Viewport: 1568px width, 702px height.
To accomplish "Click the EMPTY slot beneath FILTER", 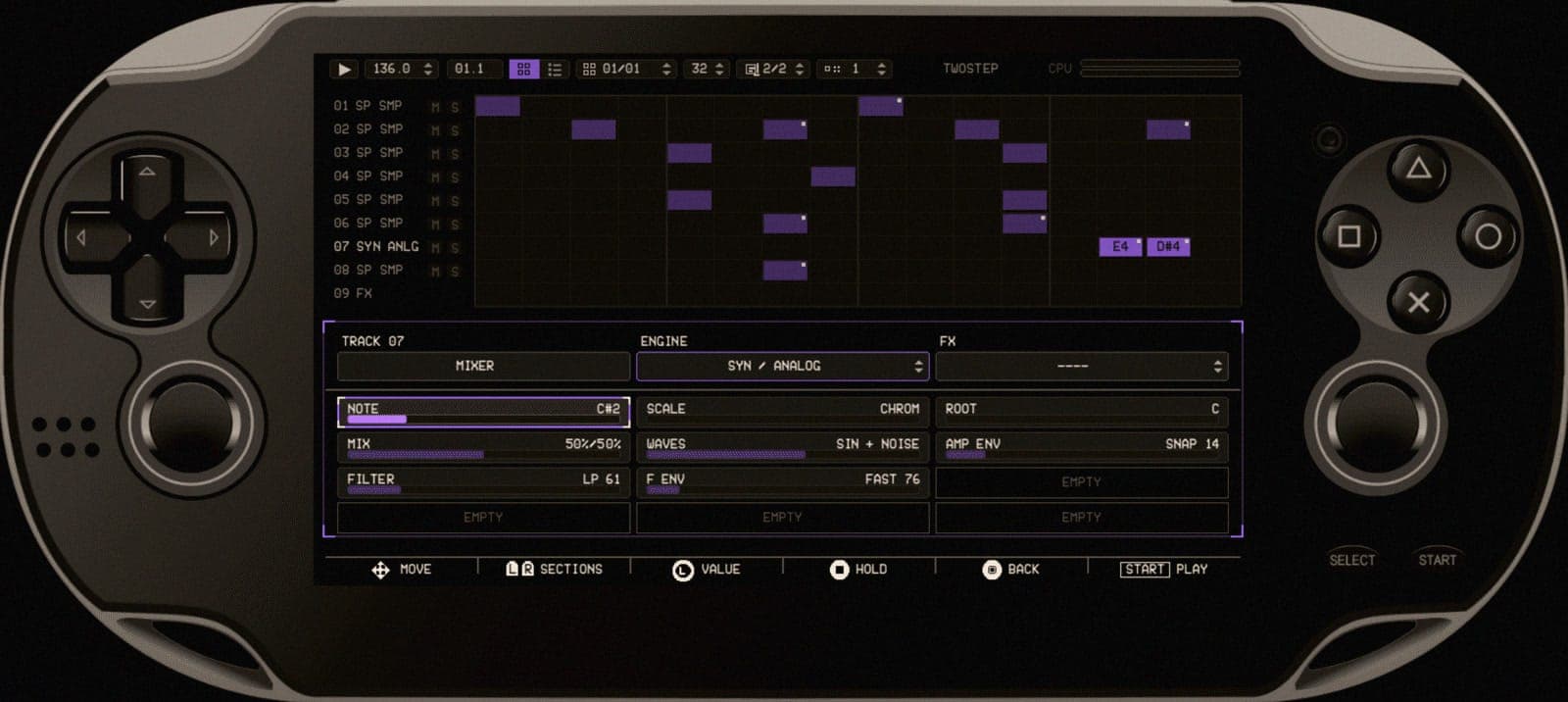I will [x=483, y=518].
